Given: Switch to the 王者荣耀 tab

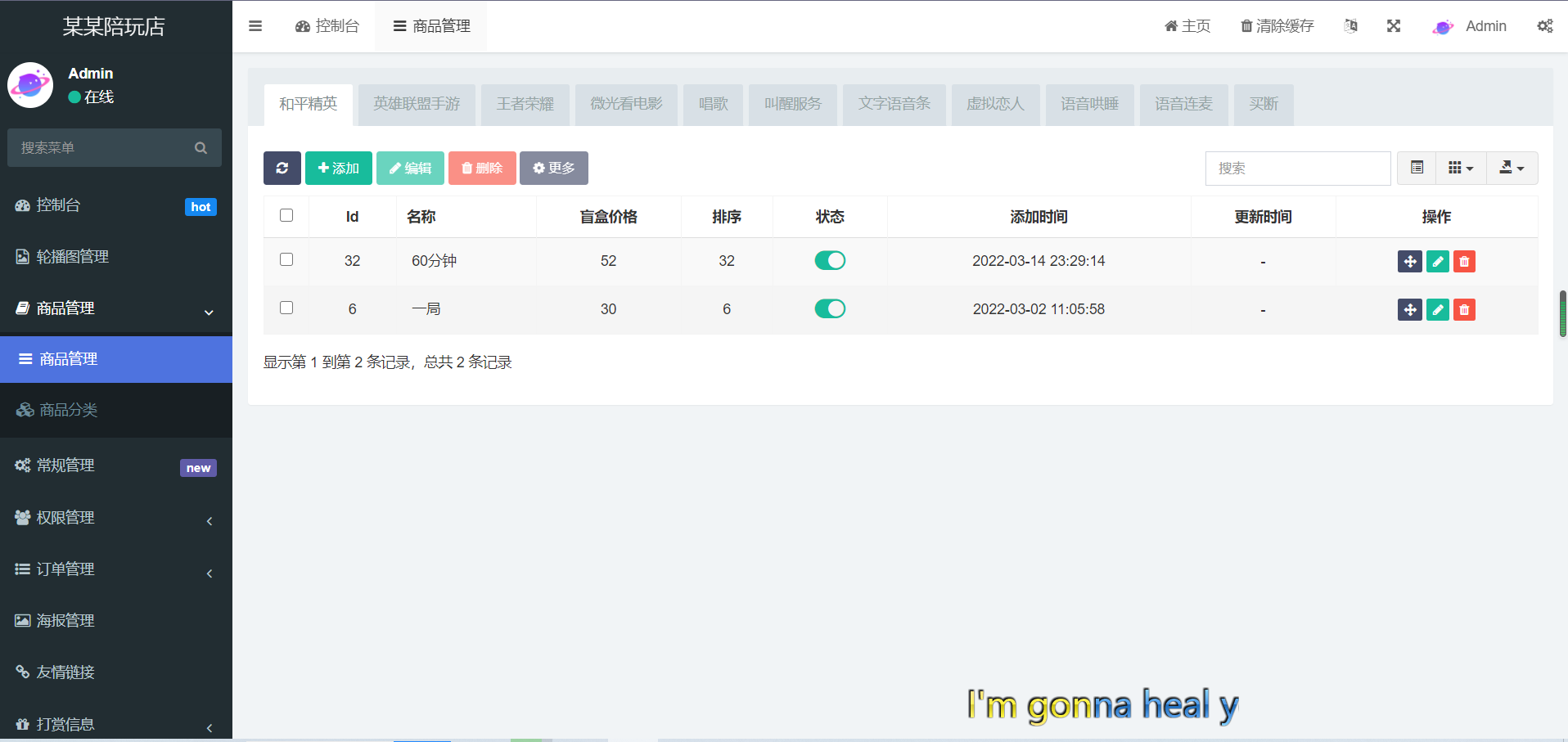Looking at the screenshot, I should coord(525,104).
